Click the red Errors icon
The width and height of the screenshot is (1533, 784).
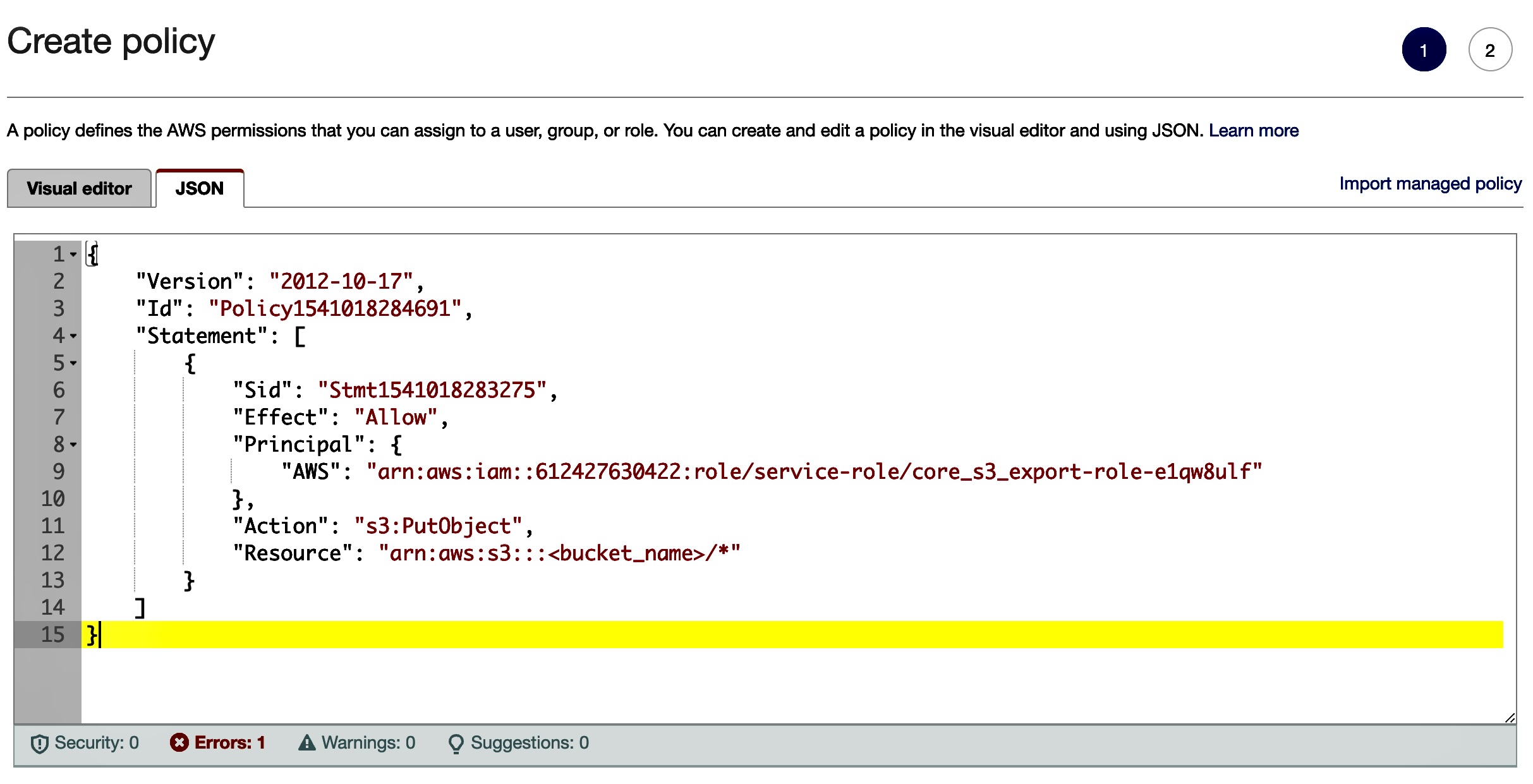click(x=179, y=742)
